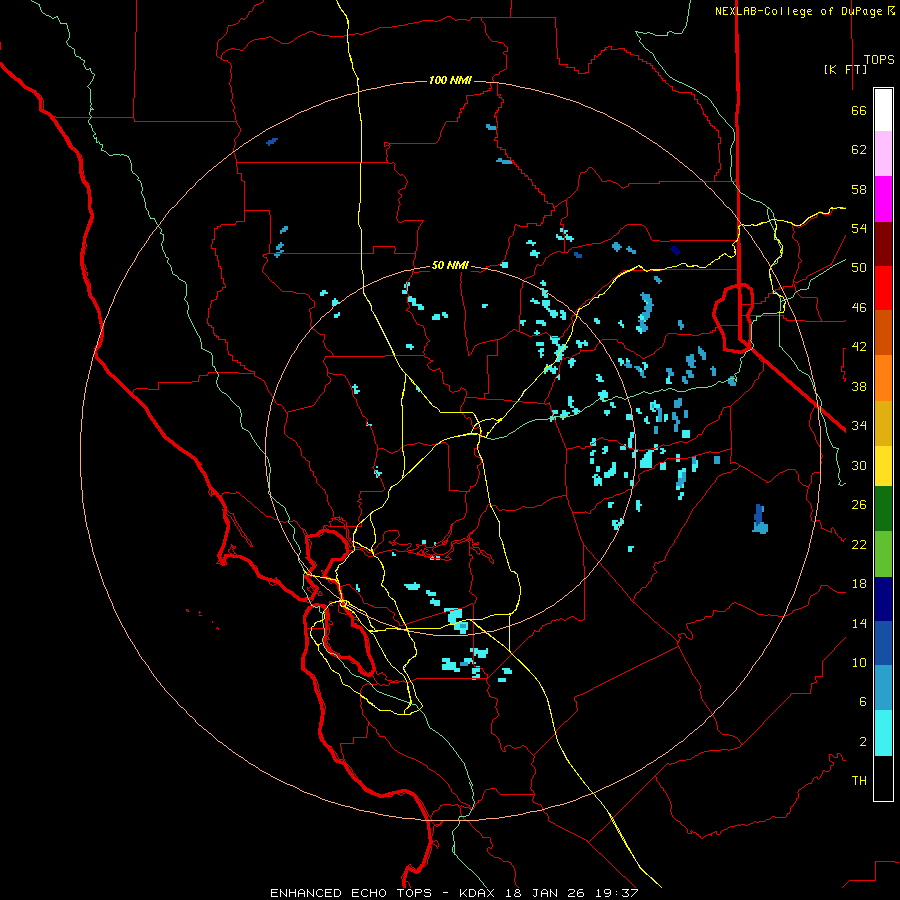Viewport: 900px width, 900px height.
Task: Click the "2" legend value
Action: point(863,741)
